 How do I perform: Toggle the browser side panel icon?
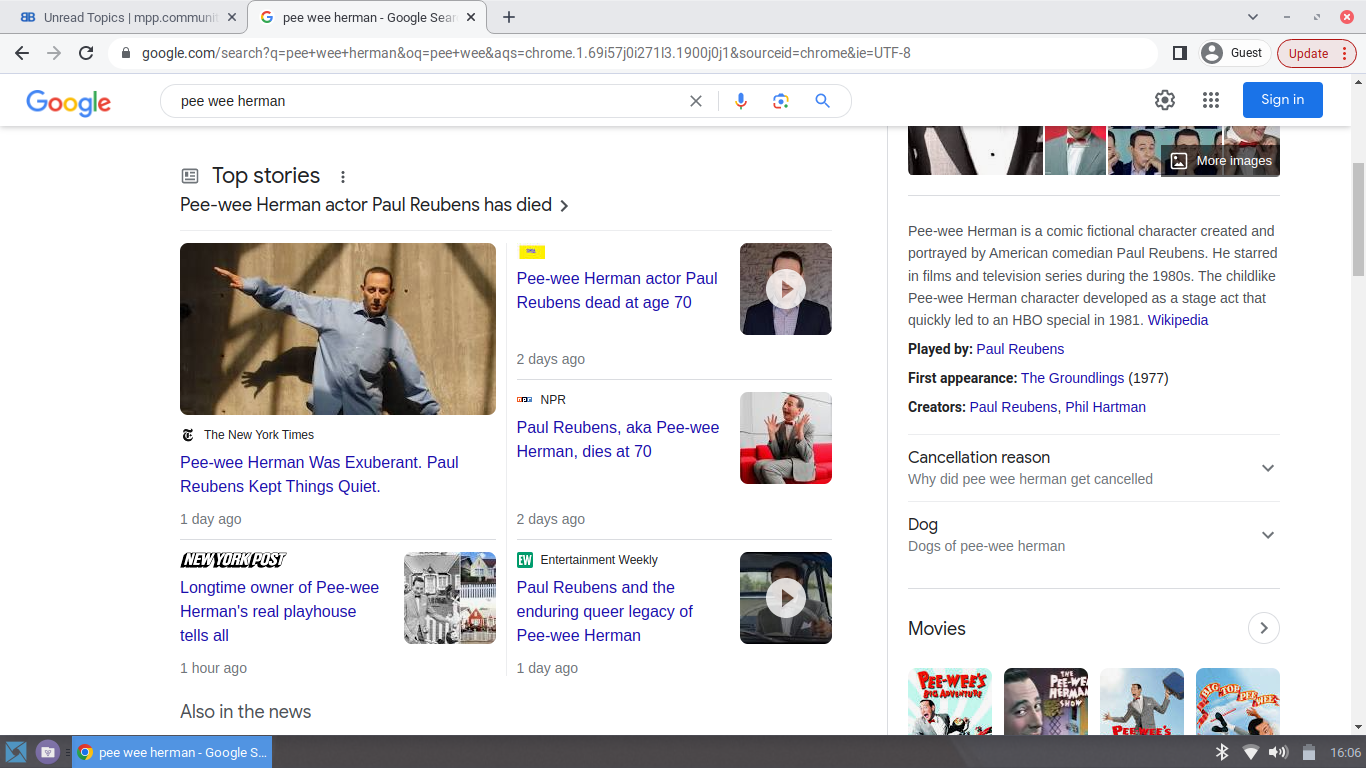pyautogui.click(x=1179, y=53)
